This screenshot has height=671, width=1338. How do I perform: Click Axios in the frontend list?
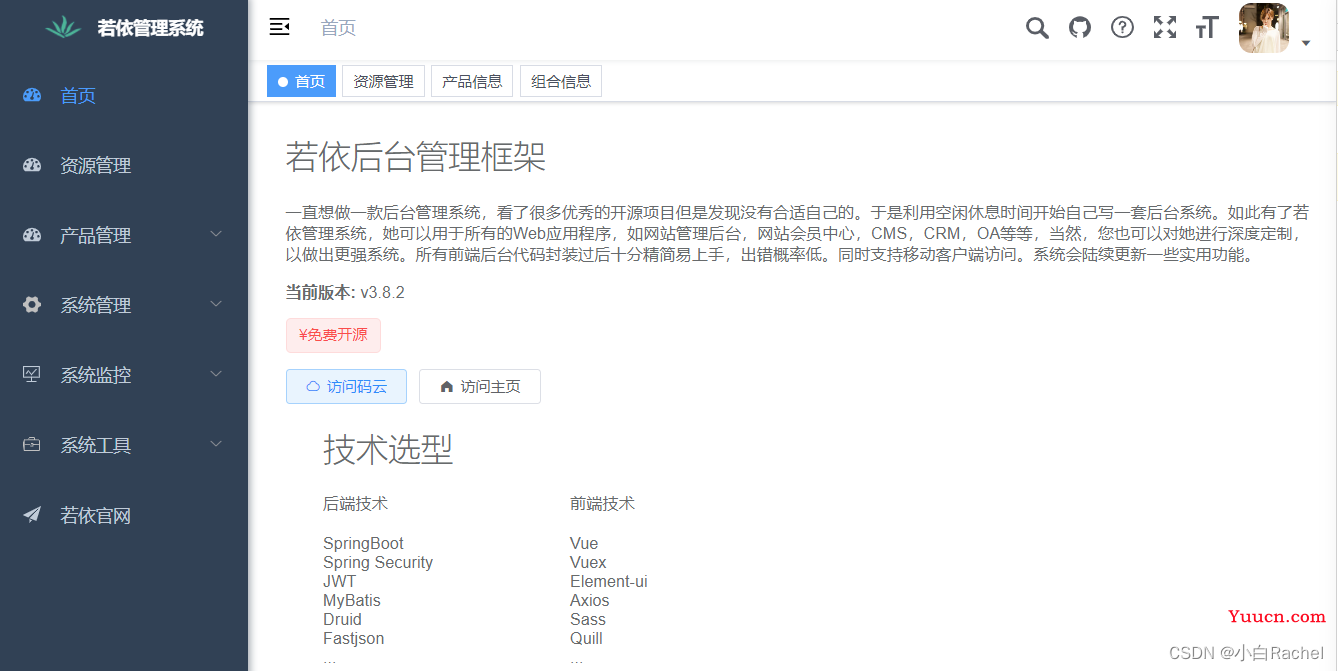point(589,601)
